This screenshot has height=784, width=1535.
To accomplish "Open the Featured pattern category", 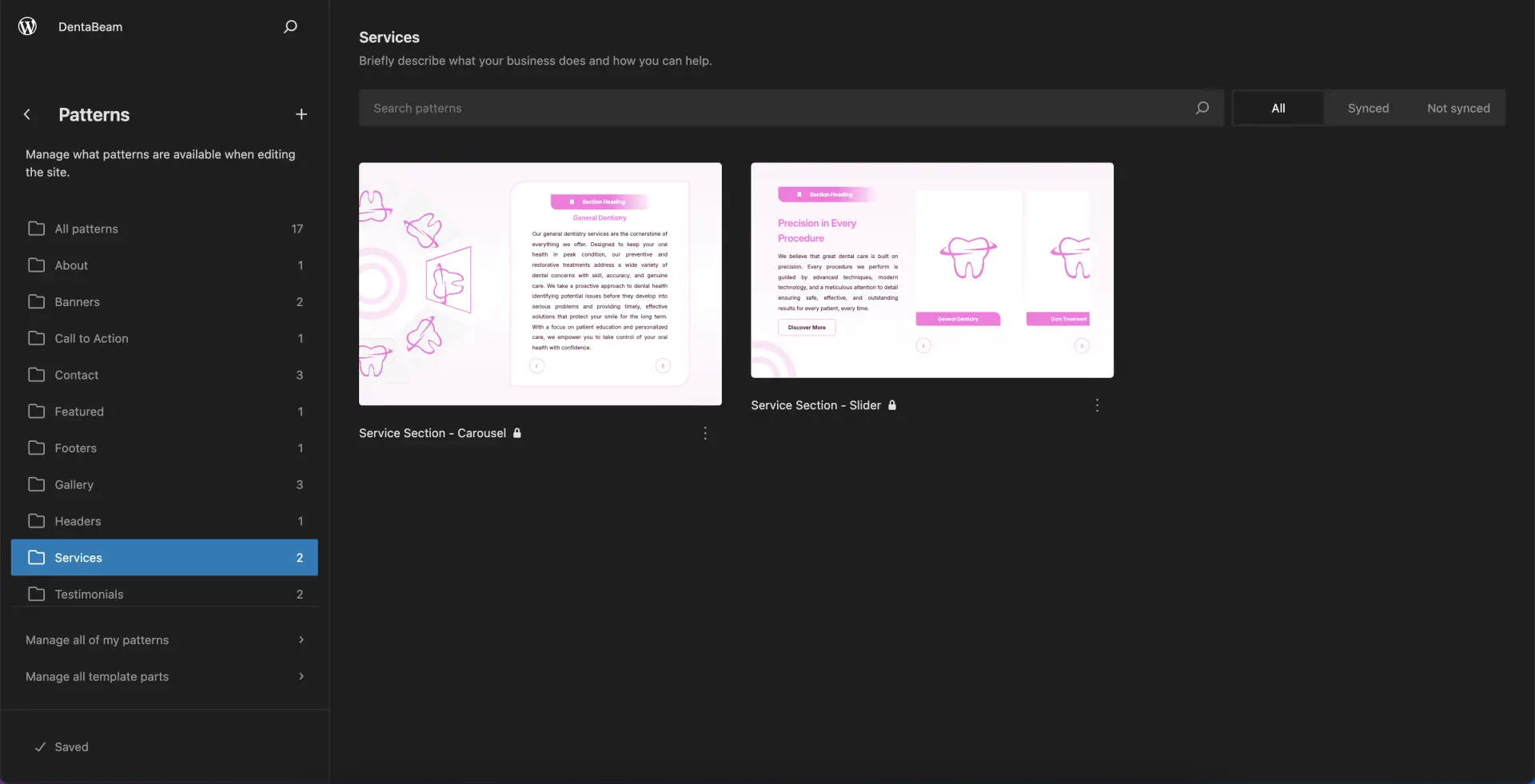I will (x=165, y=412).
